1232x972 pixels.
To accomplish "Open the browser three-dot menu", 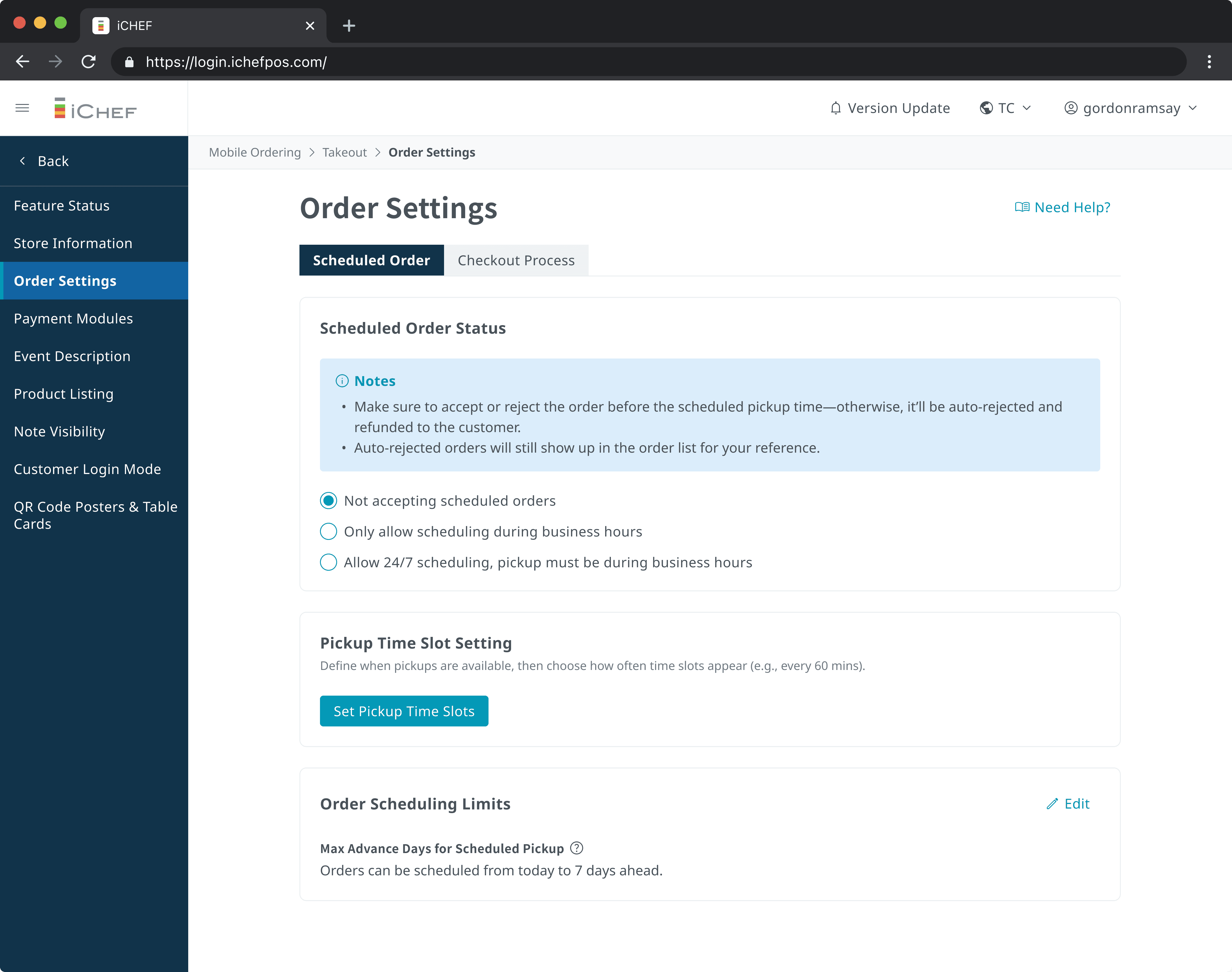I will (1209, 62).
